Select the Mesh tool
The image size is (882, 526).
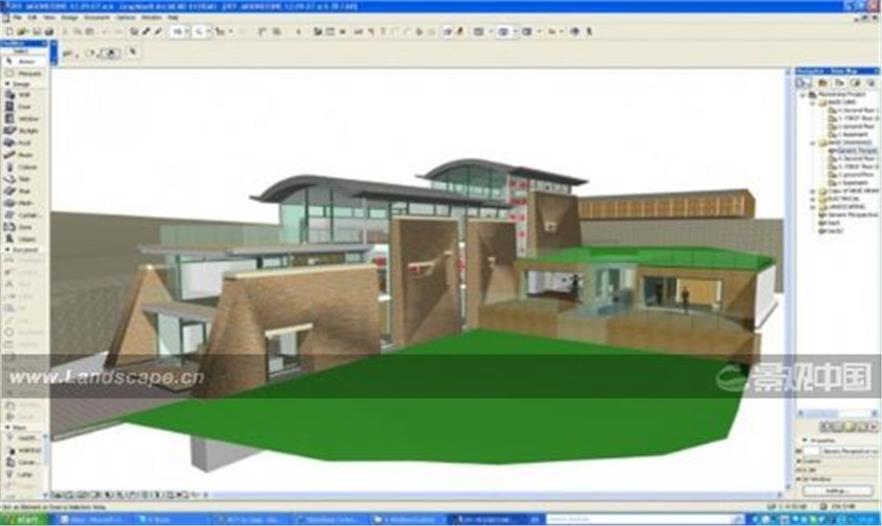point(22,201)
